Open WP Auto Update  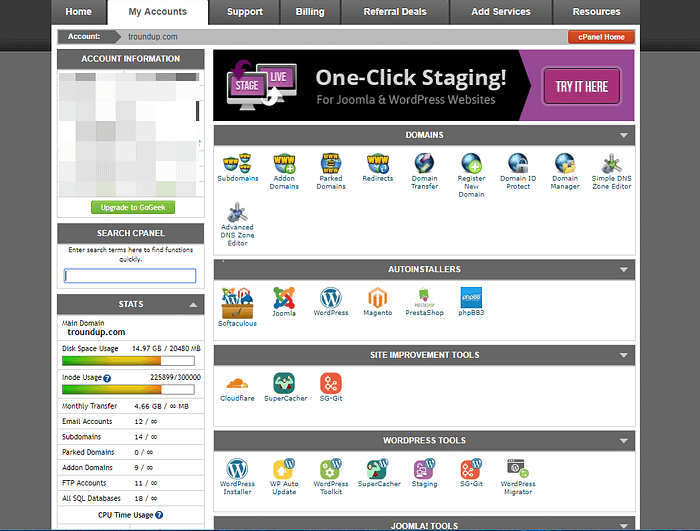(284, 477)
